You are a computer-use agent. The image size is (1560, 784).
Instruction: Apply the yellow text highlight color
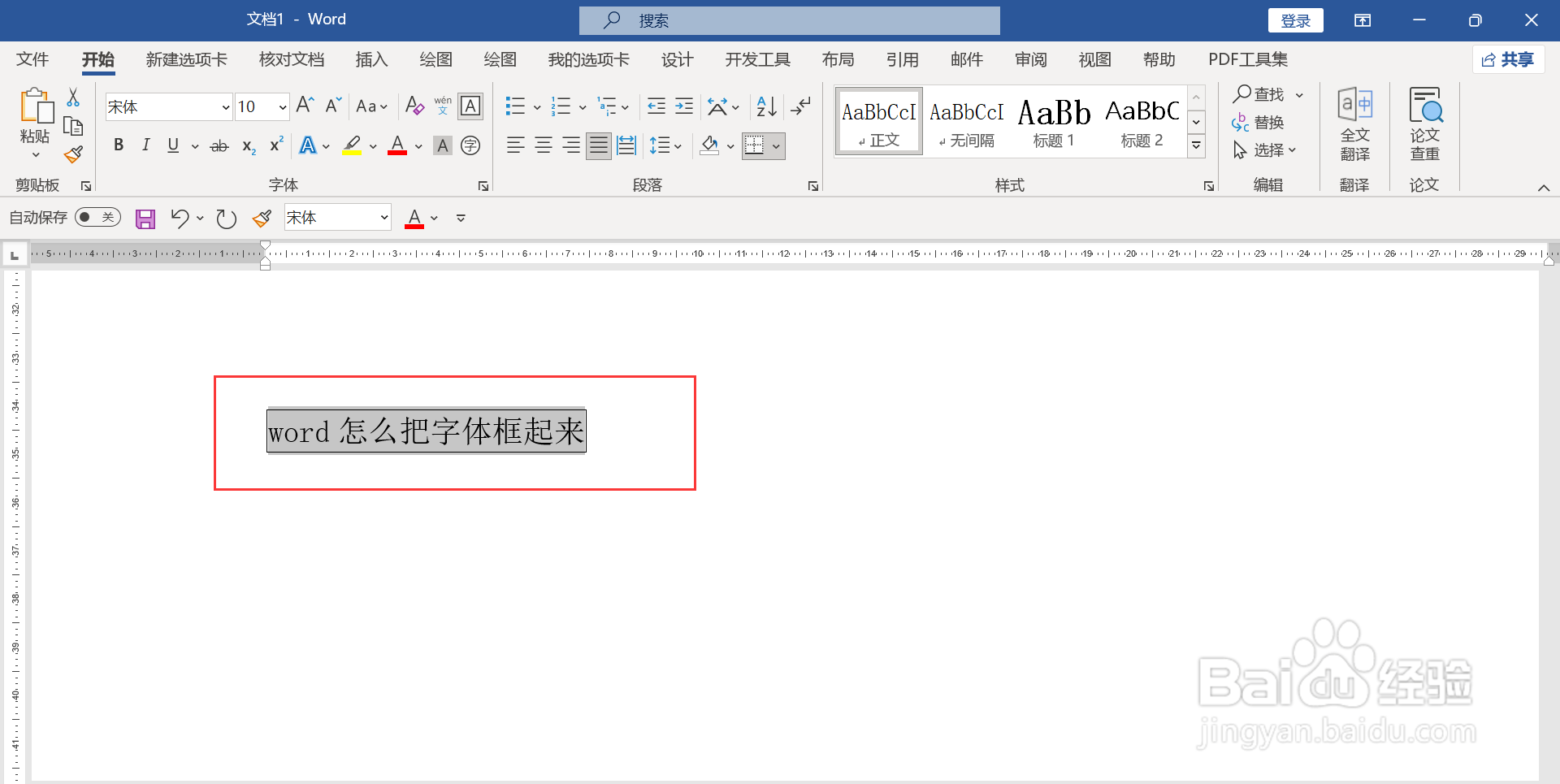[352, 146]
